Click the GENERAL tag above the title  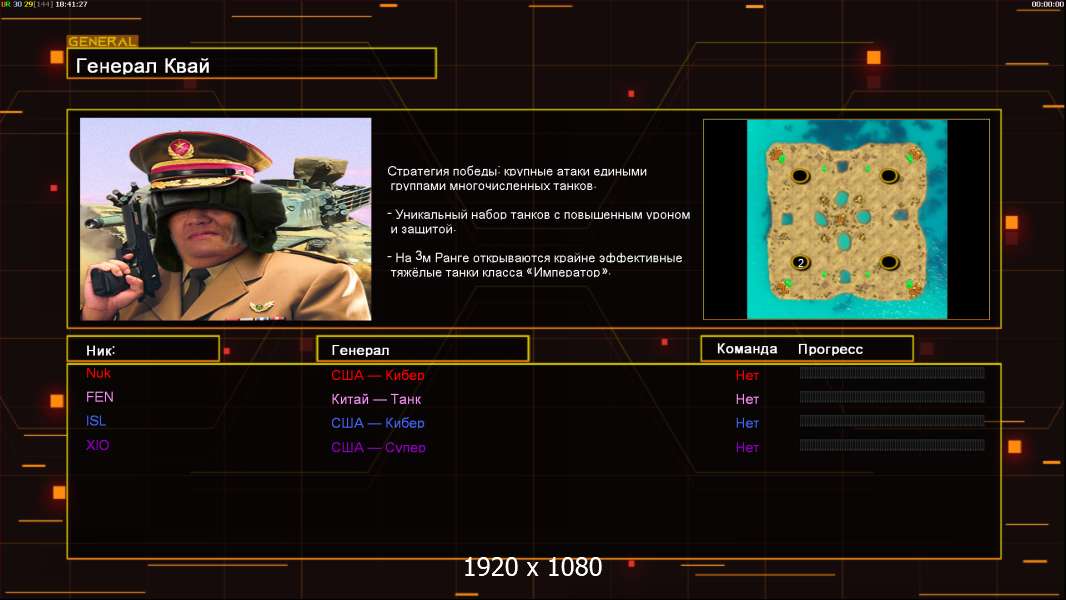[102, 42]
